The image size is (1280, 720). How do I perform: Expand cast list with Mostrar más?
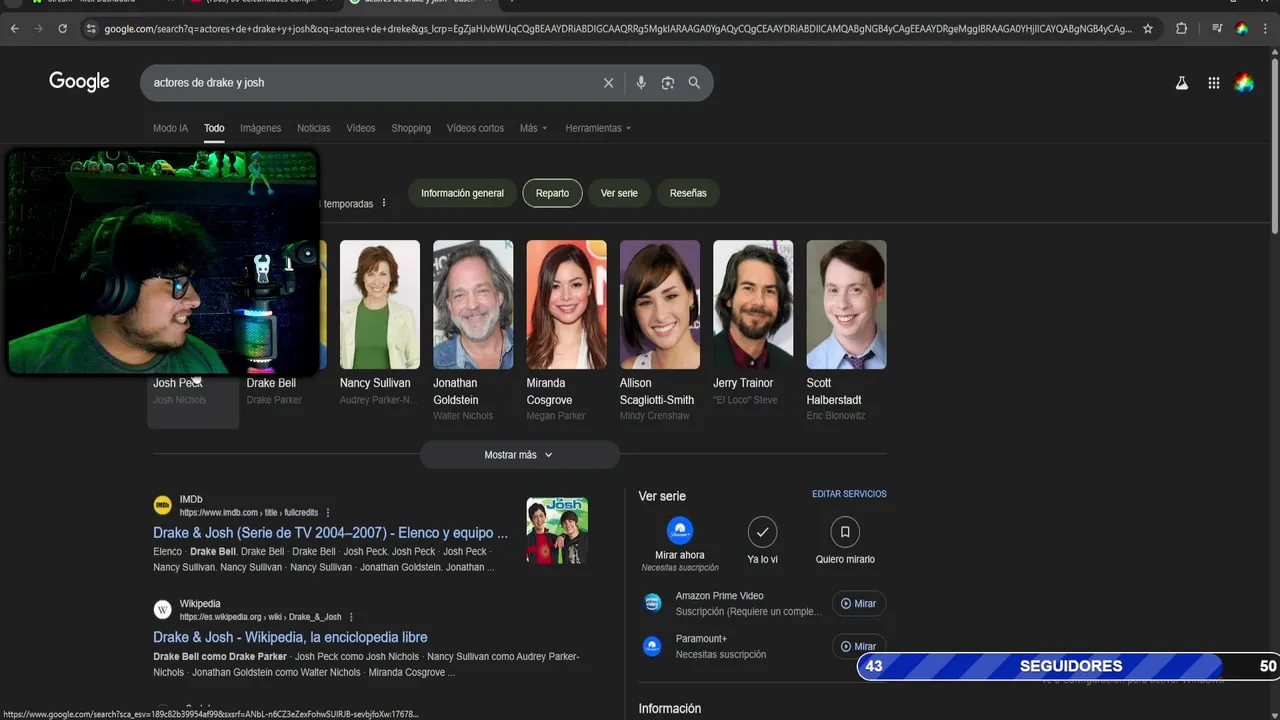[519, 455]
